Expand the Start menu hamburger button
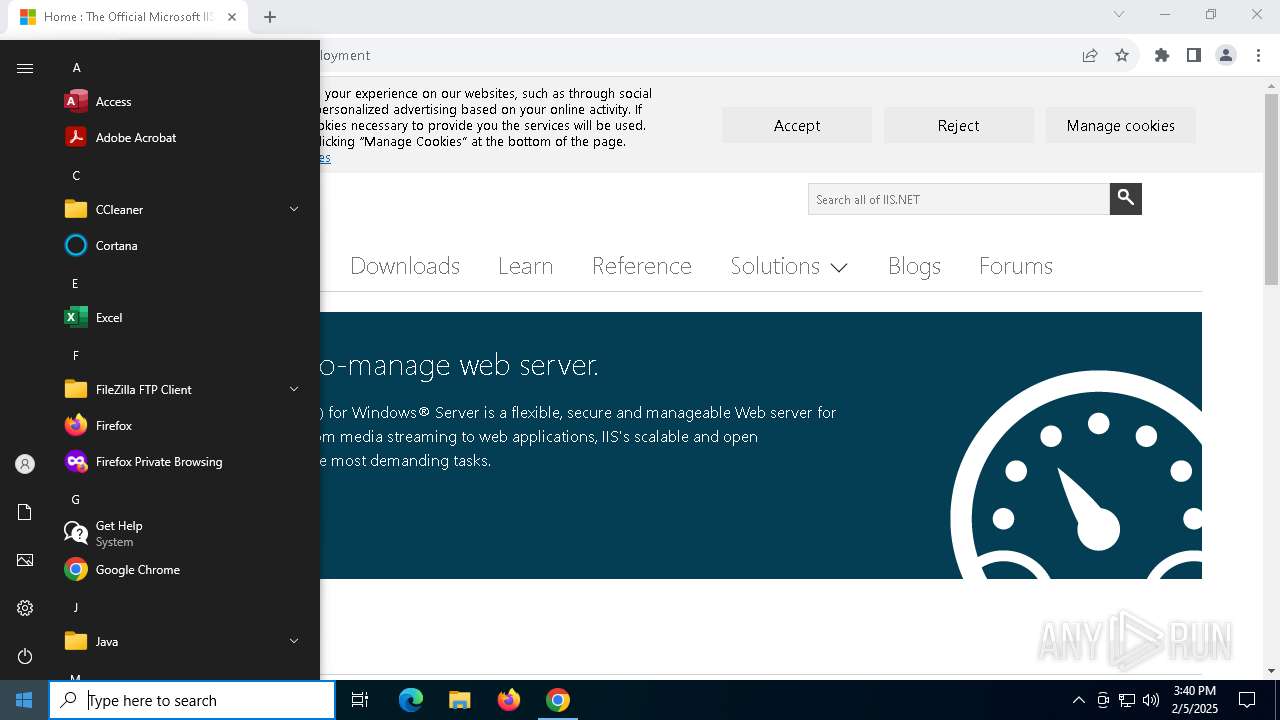The height and width of the screenshot is (720, 1280). (x=25, y=68)
